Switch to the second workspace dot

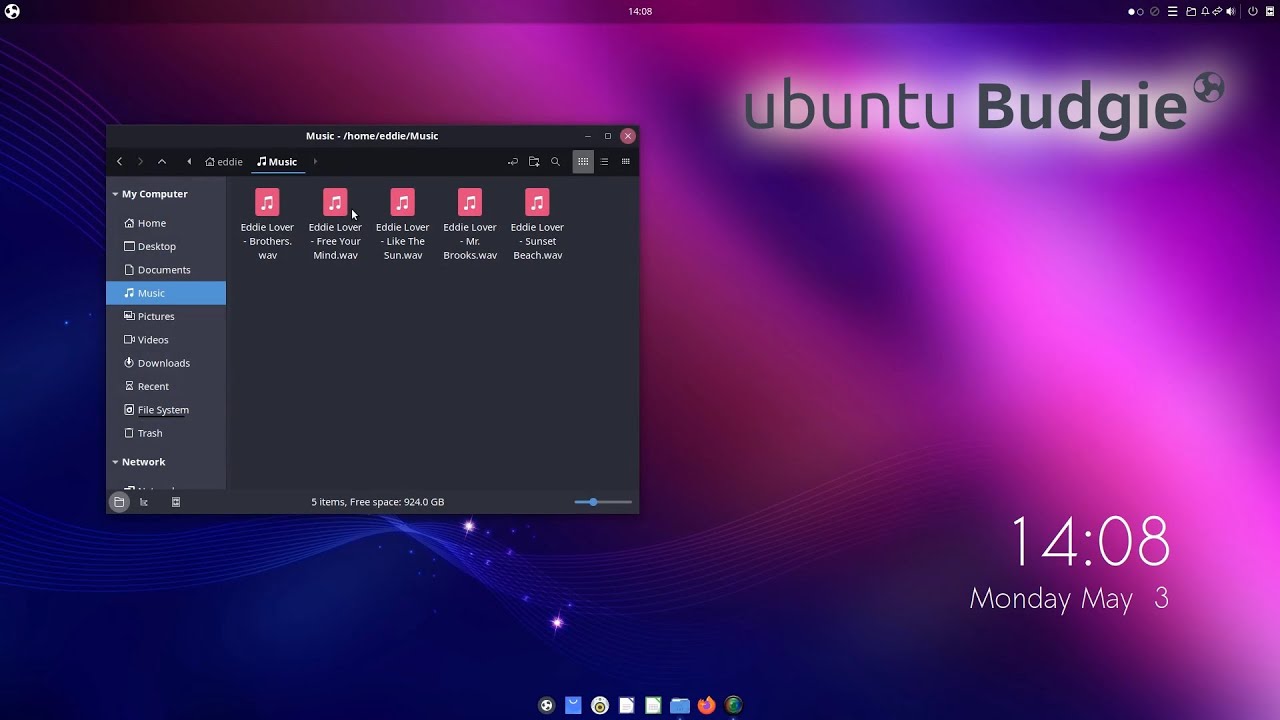[1140, 12]
